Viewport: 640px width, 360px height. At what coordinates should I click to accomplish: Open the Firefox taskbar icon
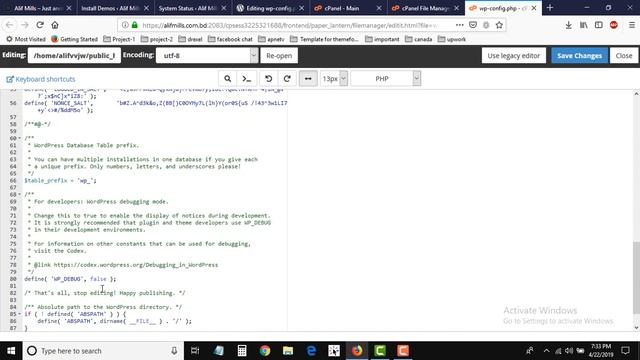pos(357,351)
